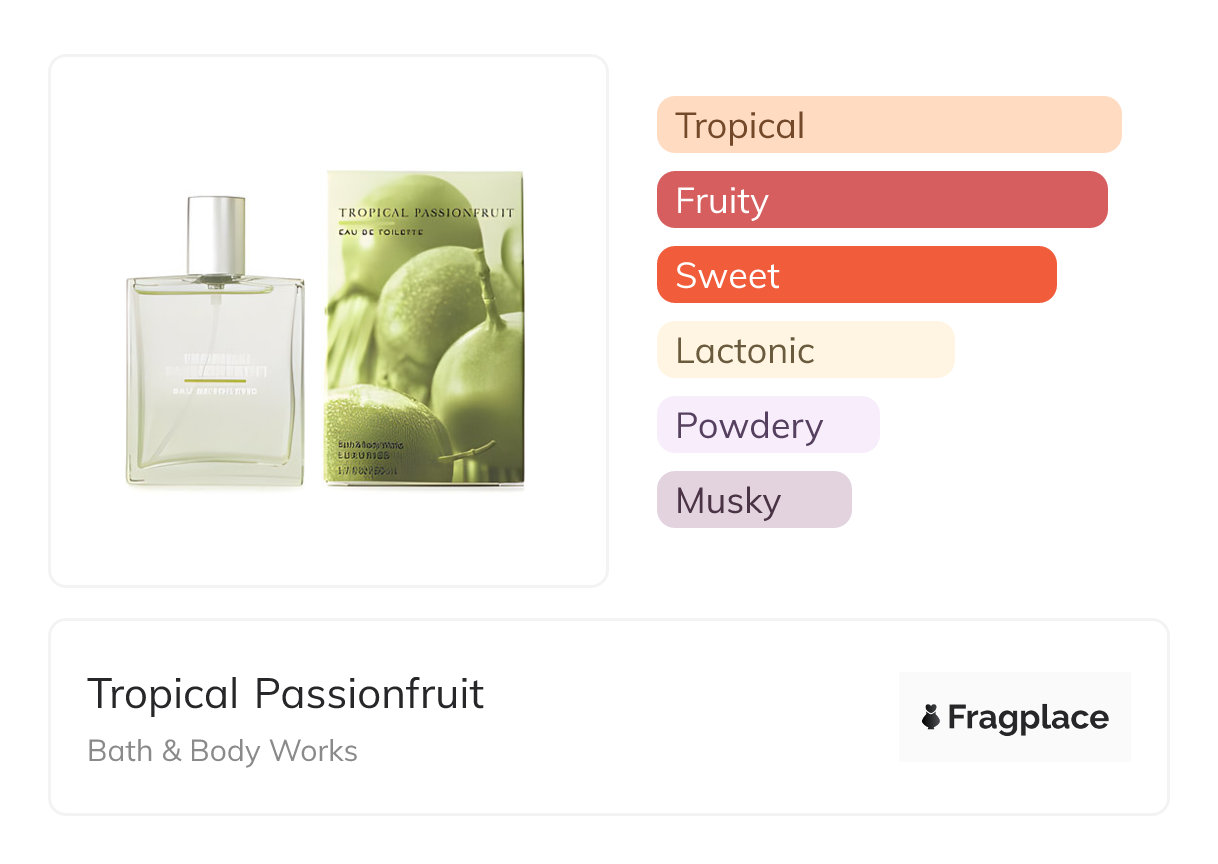Open the perfume bottle image
1218x864 pixels.
(x=215, y=380)
